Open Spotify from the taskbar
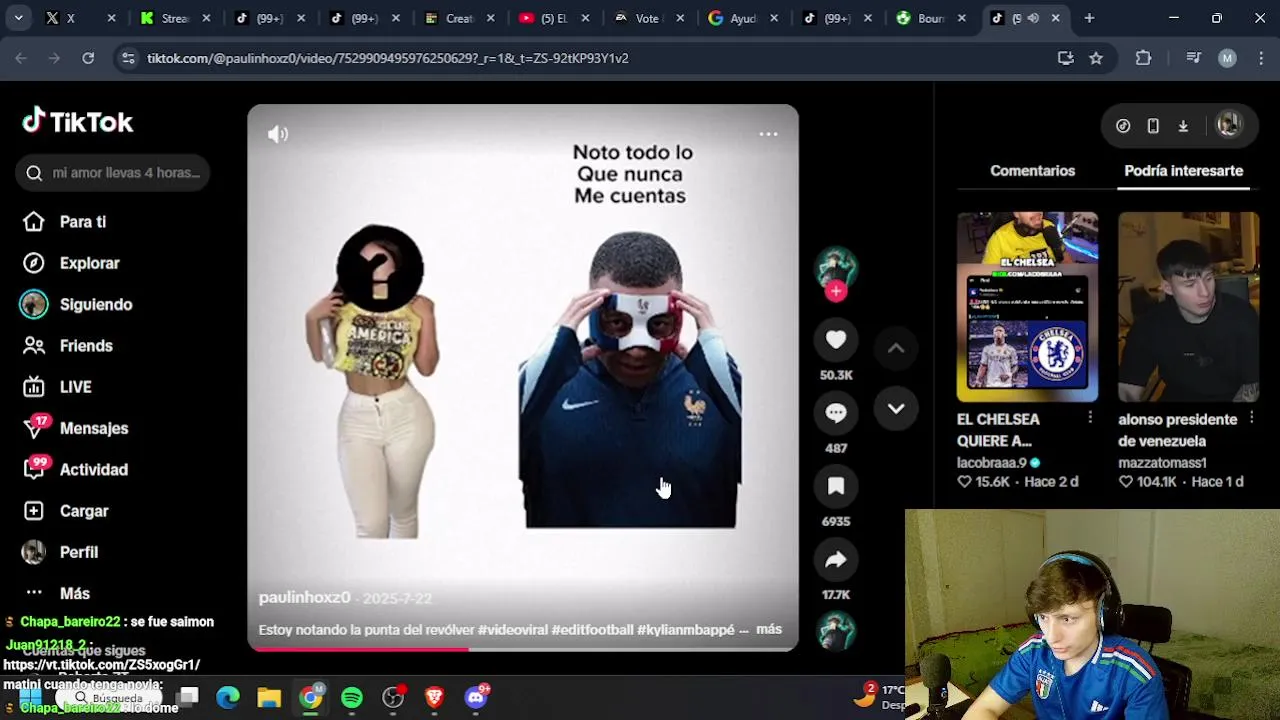Viewport: 1280px width, 720px height. coord(352,698)
